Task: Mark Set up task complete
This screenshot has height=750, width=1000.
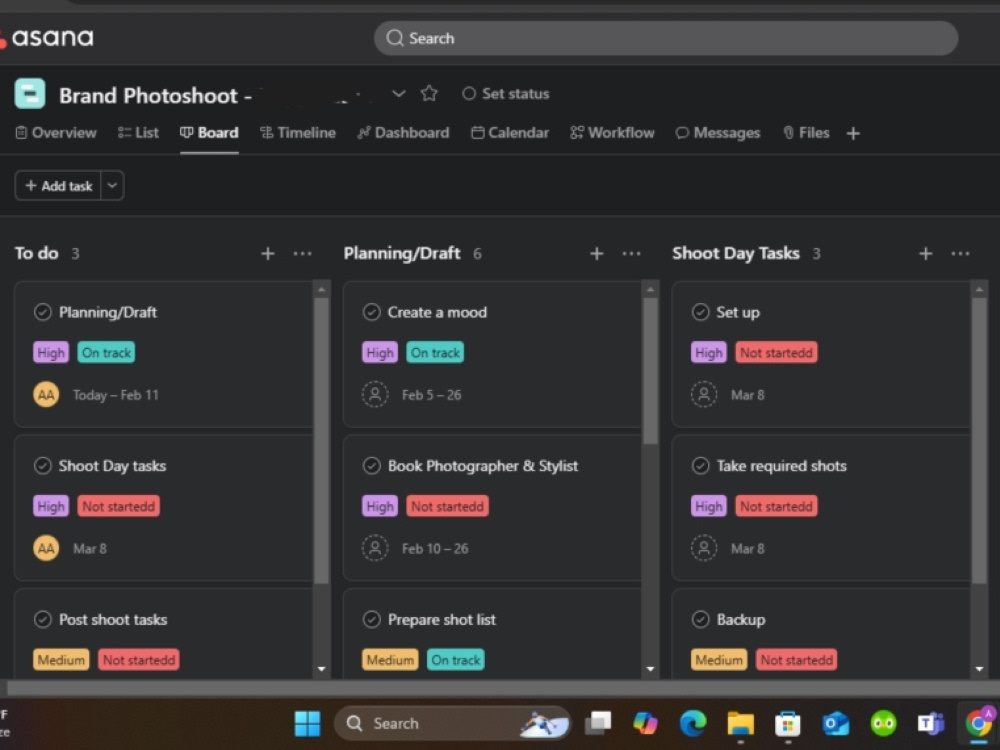Action: tap(701, 312)
